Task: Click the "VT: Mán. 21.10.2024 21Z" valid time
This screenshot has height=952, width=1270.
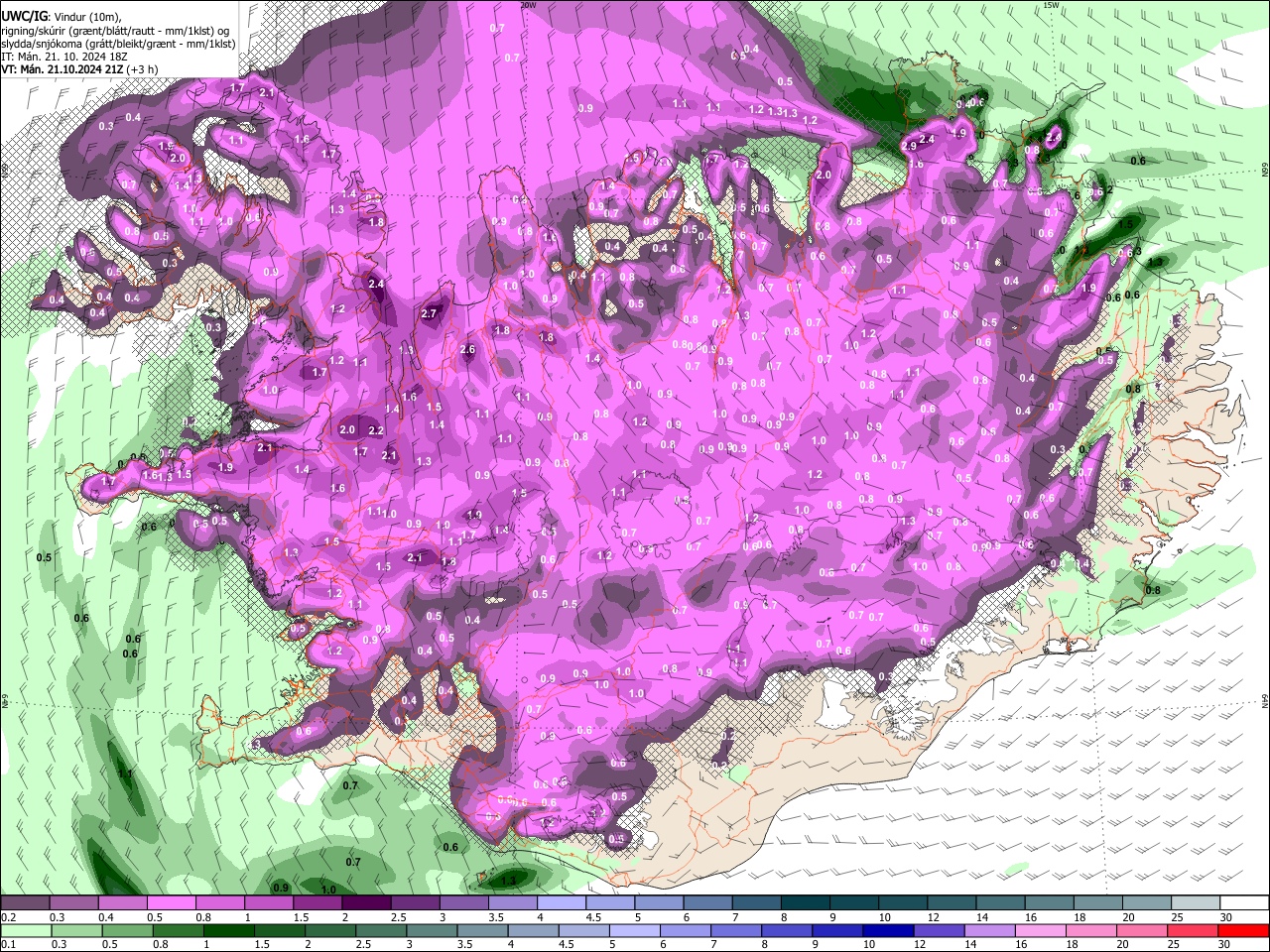Action: point(62,69)
